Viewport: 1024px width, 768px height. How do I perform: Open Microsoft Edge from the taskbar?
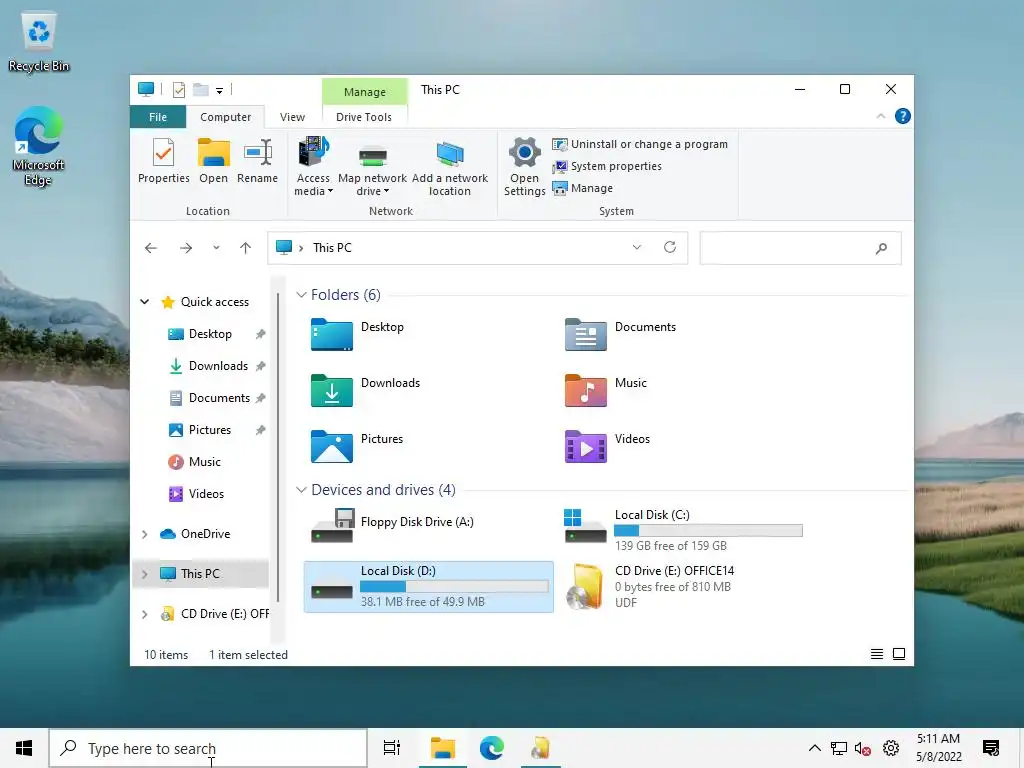(492, 748)
